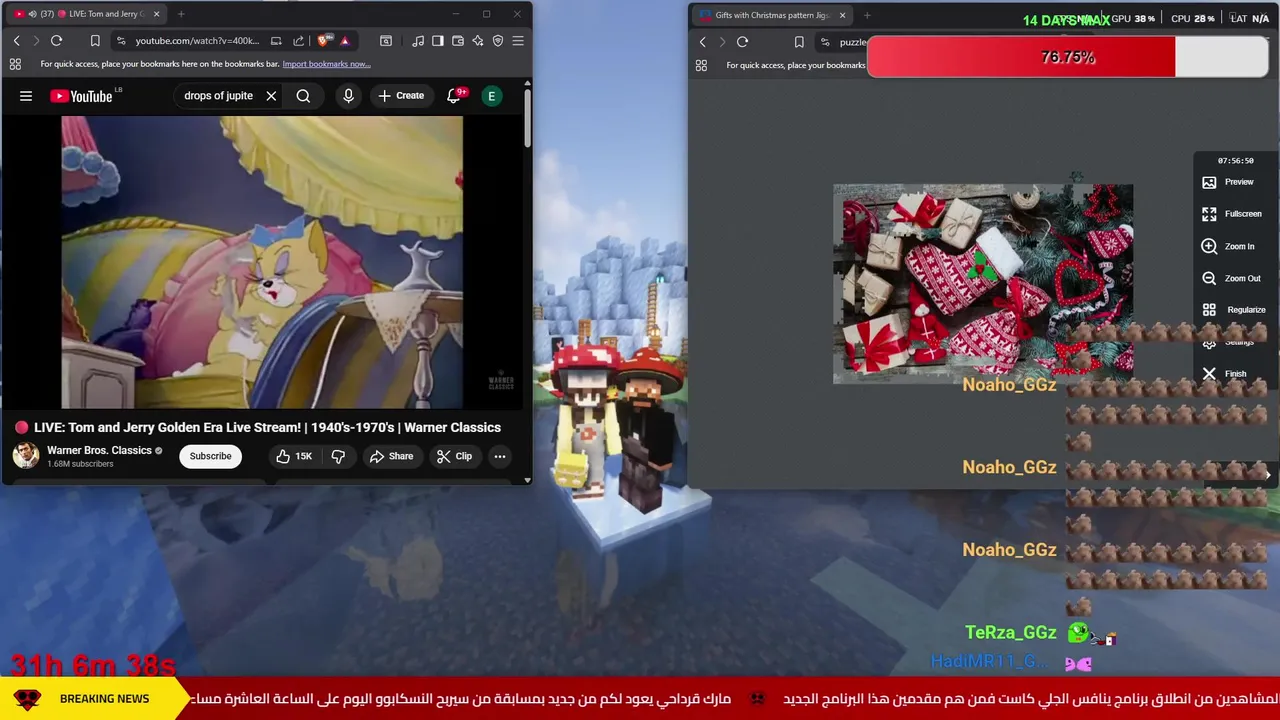Toggle the browser sidebar panel icon
The width and height of the screenshot is (1280, 720).
coord(437,41)
